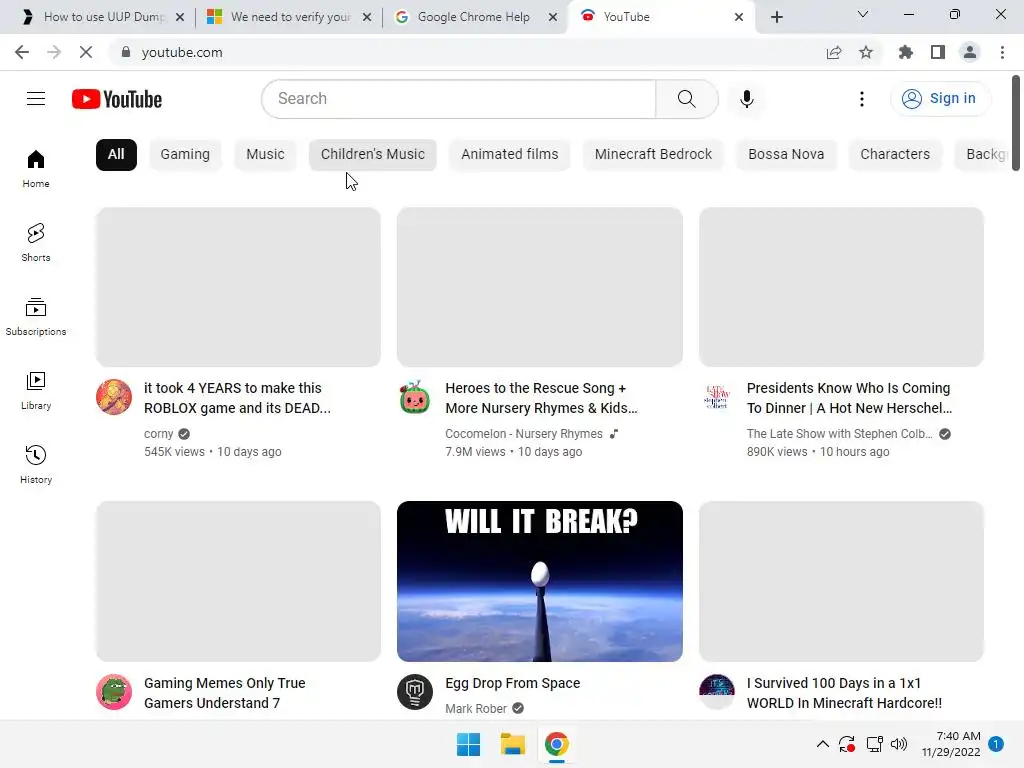The width and height of the screenshot is (1024, 768).
Task: Click the Mark Rober channel name
Action: (x=475, y=709)
